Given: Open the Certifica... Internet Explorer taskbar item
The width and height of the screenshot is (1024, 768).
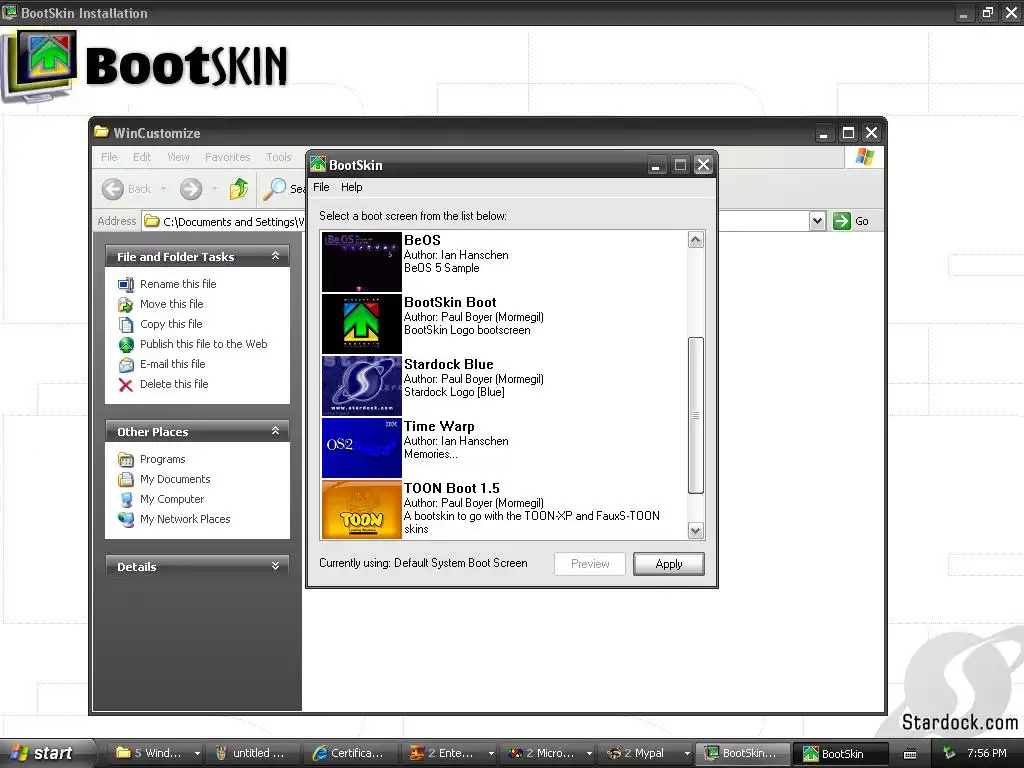Looking at the screenshot, I should (x=350, y=753).
